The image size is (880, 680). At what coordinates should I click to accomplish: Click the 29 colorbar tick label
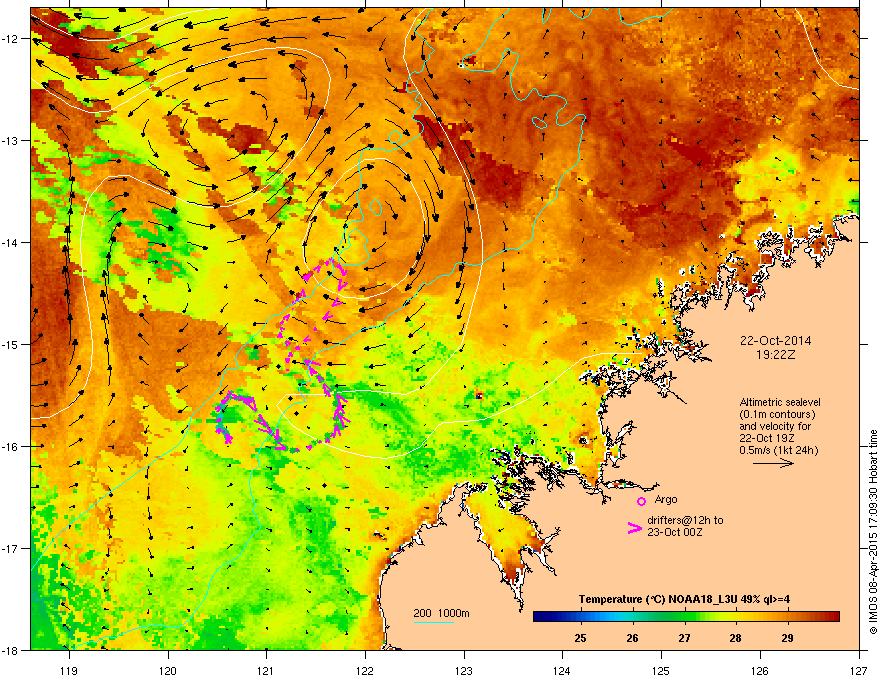[787, 638]
